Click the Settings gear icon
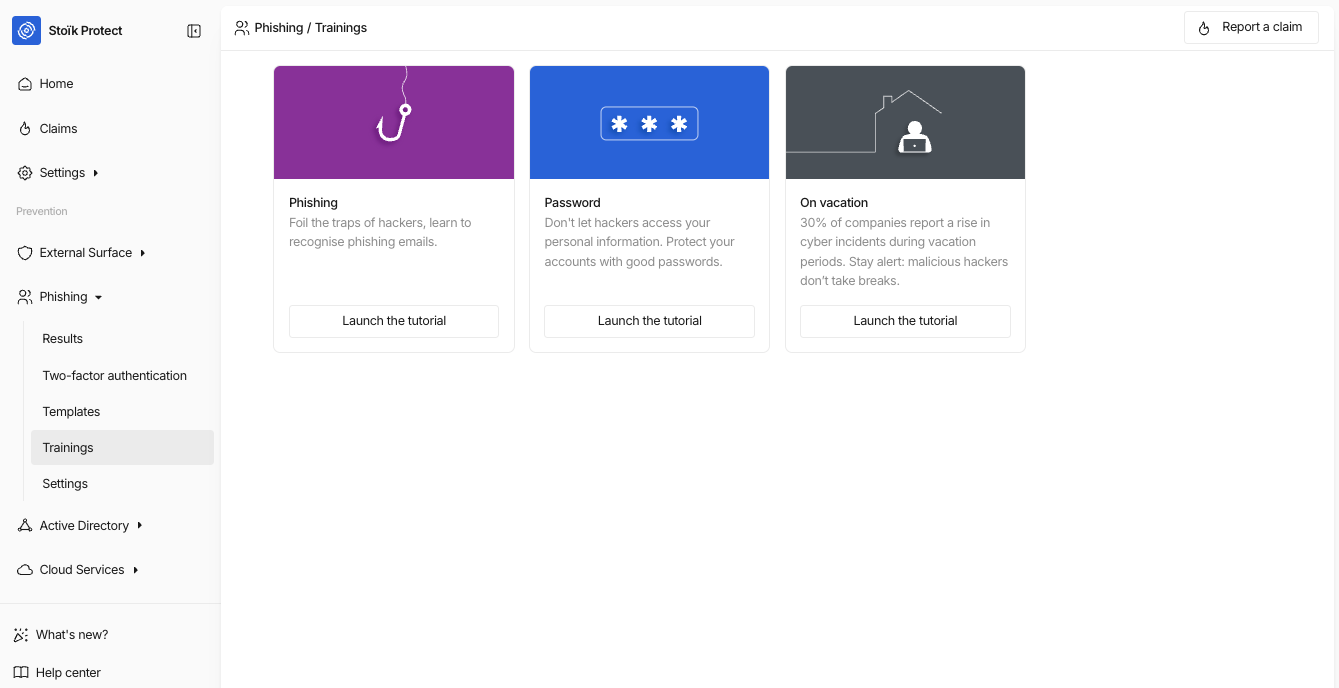The width and height of the screenshot is (1339, 688). tap(25, 173)
